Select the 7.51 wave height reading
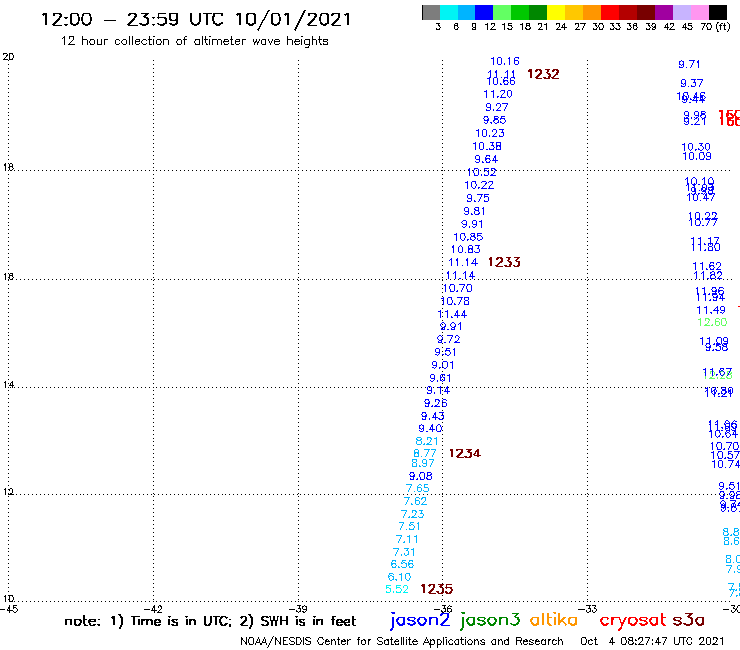The height and width of the screenshot is (650, 740). tap(409, 526)
